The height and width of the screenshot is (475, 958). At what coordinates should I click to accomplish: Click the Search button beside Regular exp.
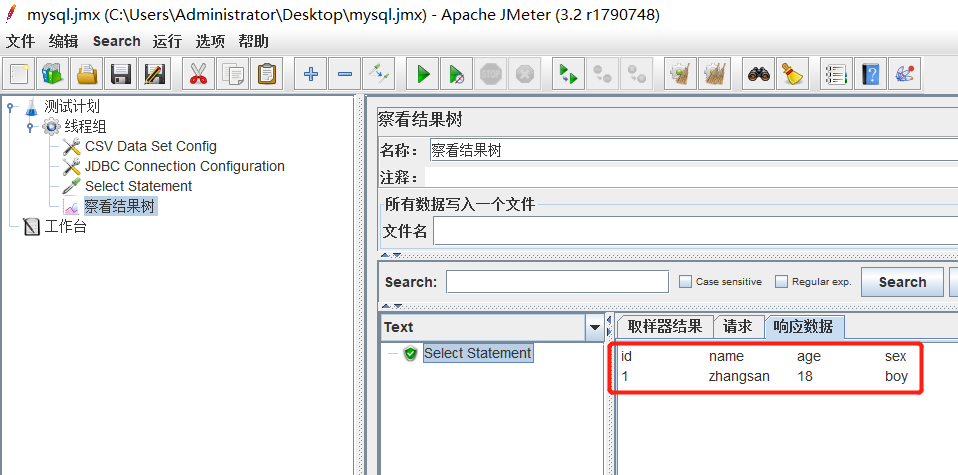(902, 282)
